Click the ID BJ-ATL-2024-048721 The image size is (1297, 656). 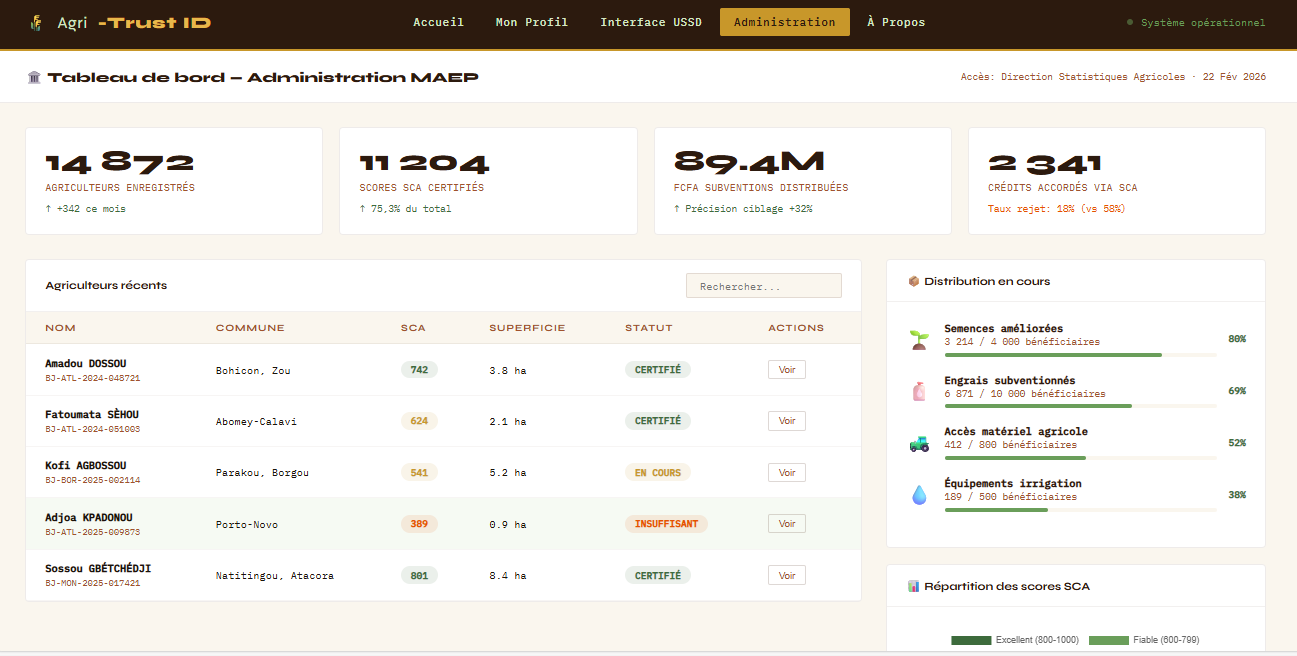pos(93,378)
